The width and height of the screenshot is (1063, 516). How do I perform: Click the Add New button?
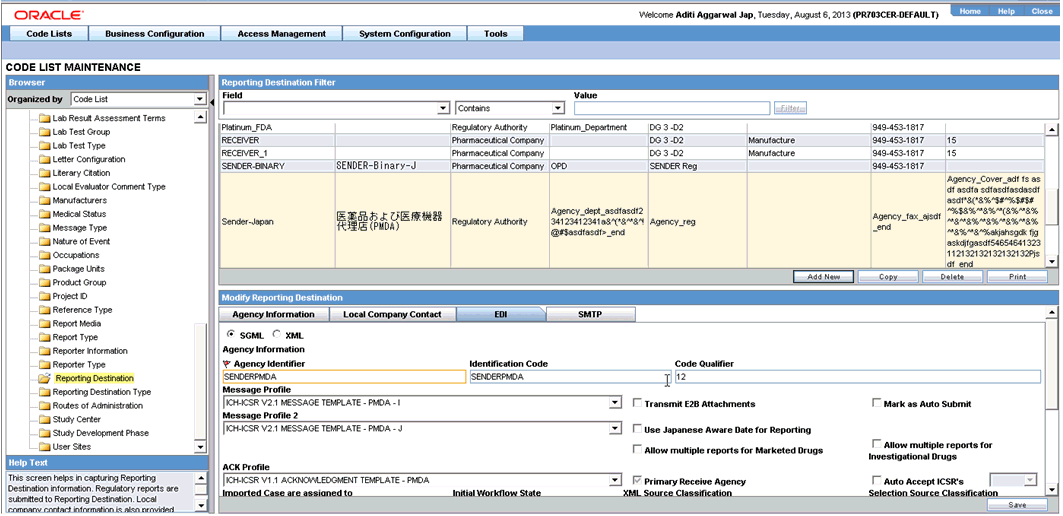tap(823, 277)
